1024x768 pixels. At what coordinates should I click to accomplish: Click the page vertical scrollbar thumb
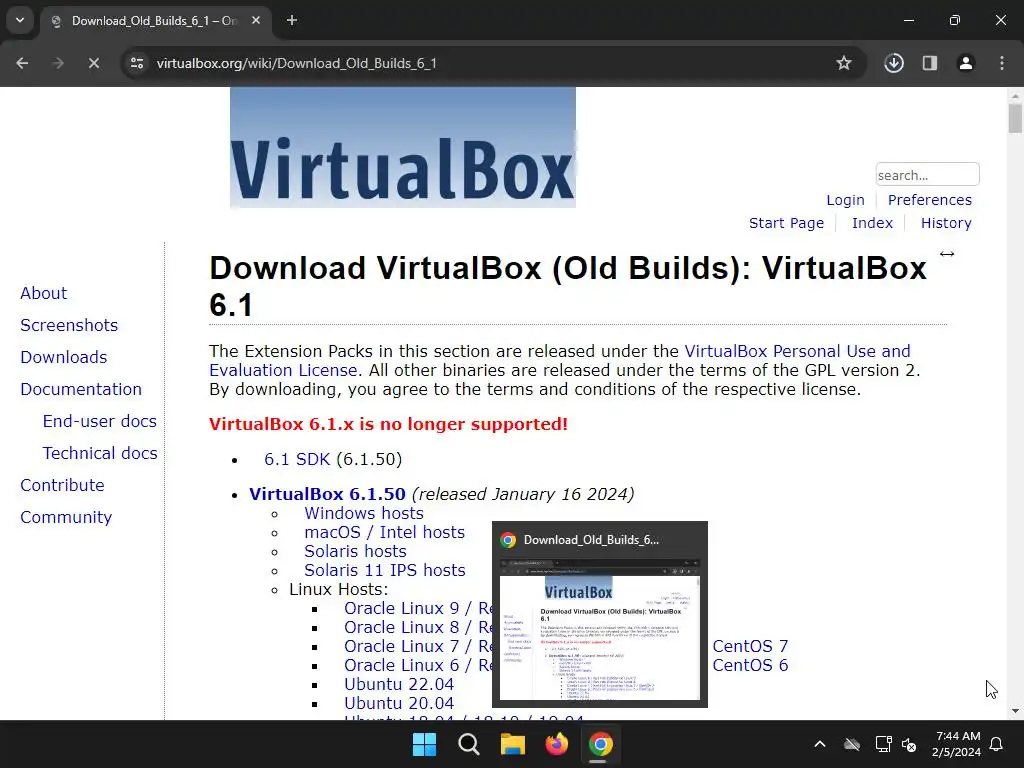pos(1015,118)
